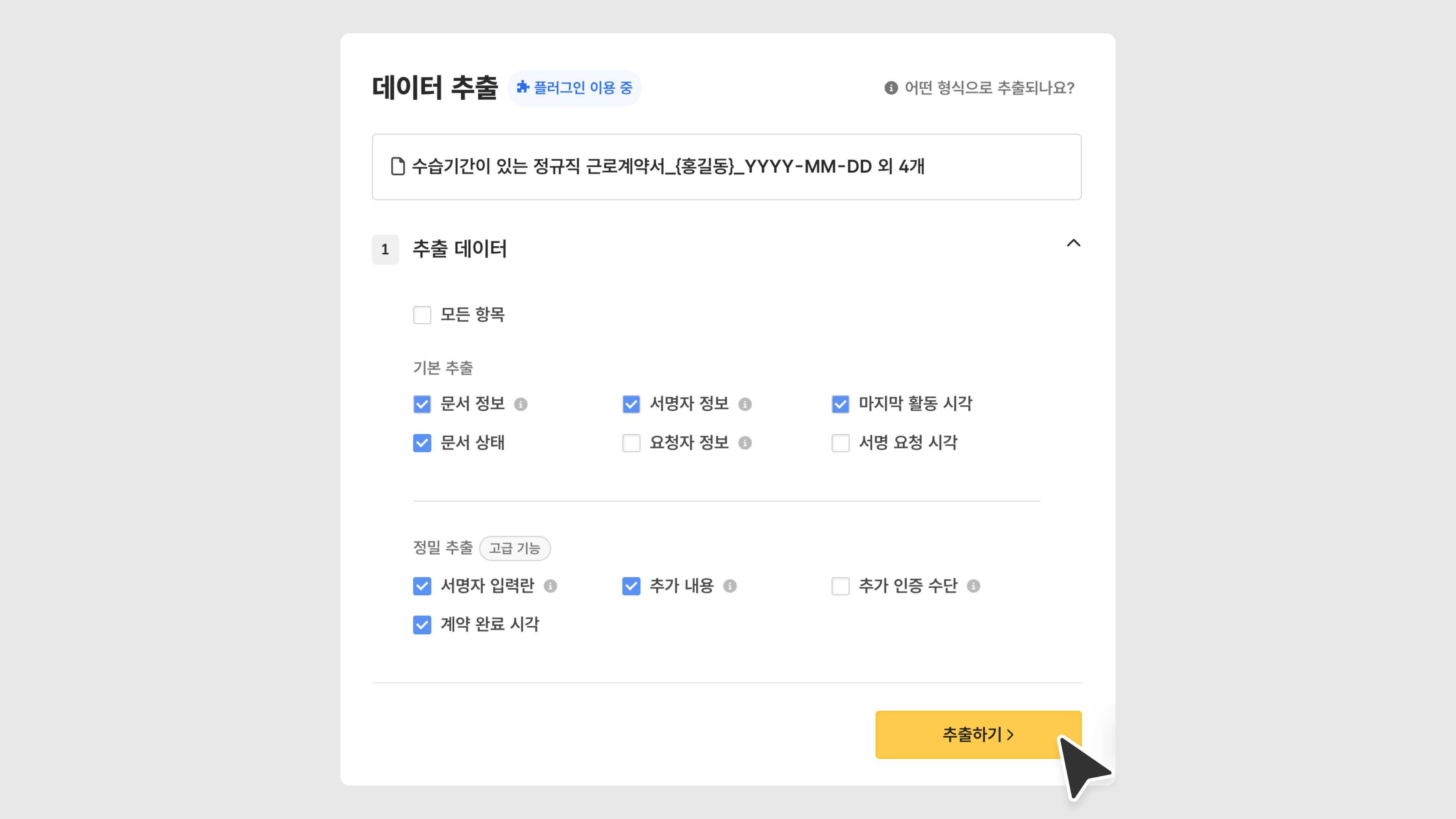Click the 추출하기 button
The width and height of the screenshot is (1456, 819).
[978, 734]
